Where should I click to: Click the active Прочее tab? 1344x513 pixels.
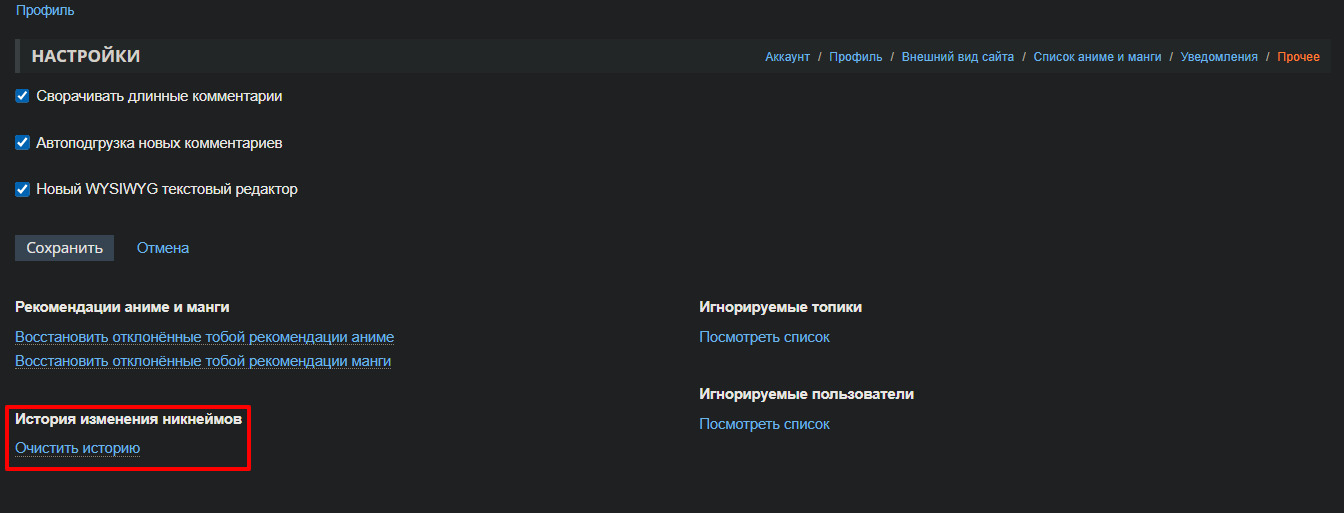point(1298,57)
